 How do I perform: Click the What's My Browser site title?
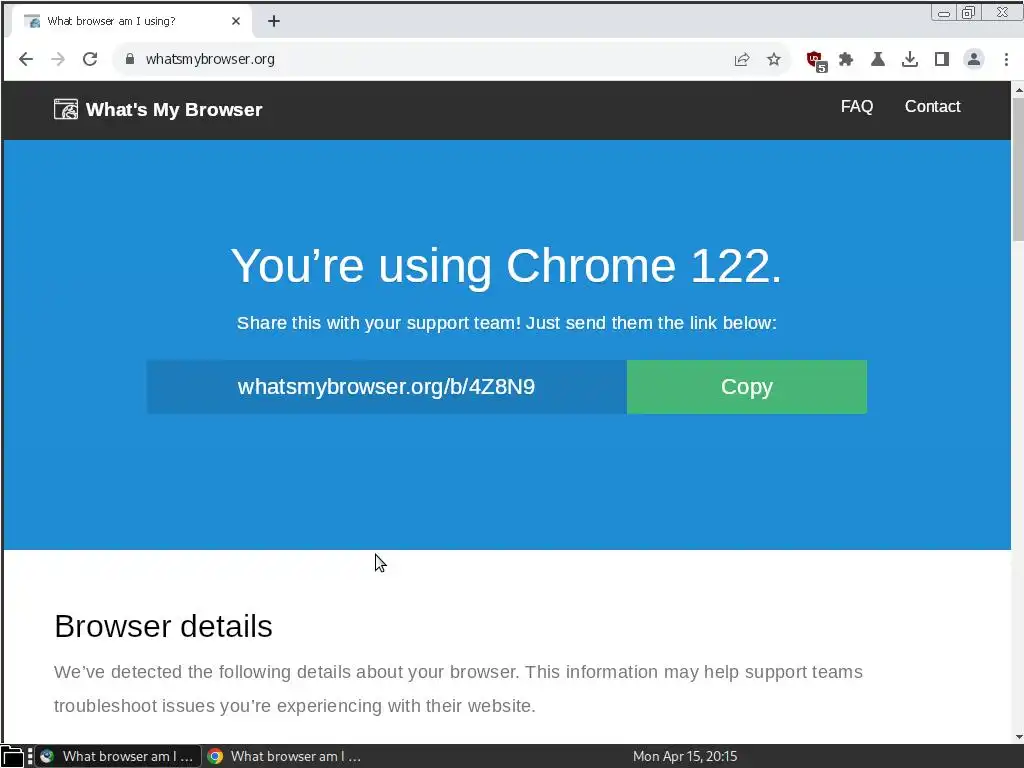(174, 110)
